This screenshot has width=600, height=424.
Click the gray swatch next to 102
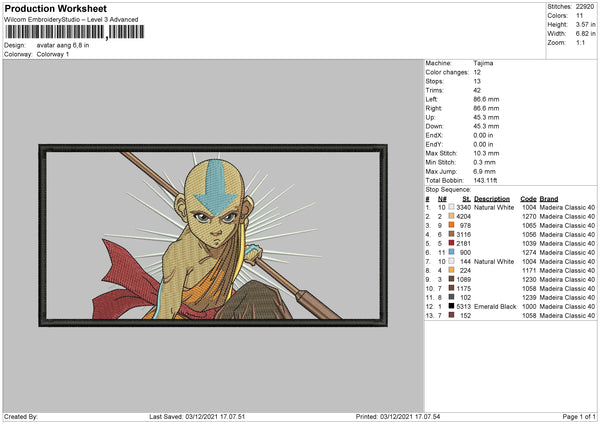point(452,297)
